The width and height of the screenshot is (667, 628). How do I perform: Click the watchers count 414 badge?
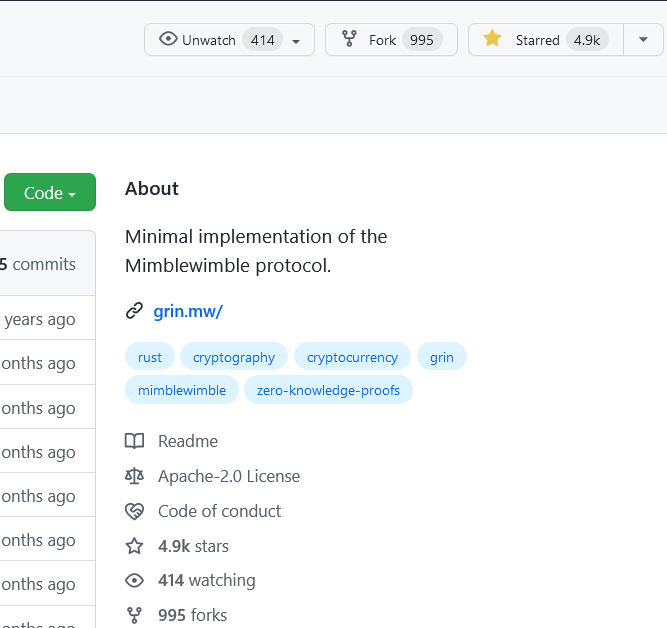(262, 40)
